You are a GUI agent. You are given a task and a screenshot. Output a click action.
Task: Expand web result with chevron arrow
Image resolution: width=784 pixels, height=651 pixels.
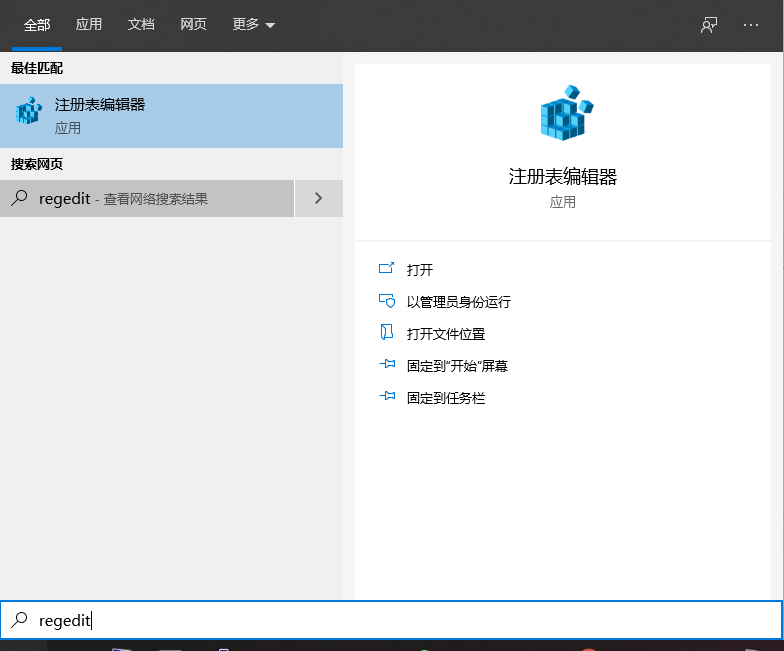[319, 198]
